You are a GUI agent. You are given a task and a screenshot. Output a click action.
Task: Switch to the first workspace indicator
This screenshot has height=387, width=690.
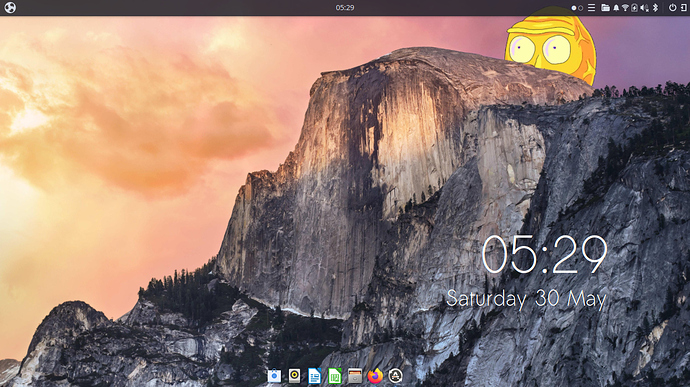point(574,8)
